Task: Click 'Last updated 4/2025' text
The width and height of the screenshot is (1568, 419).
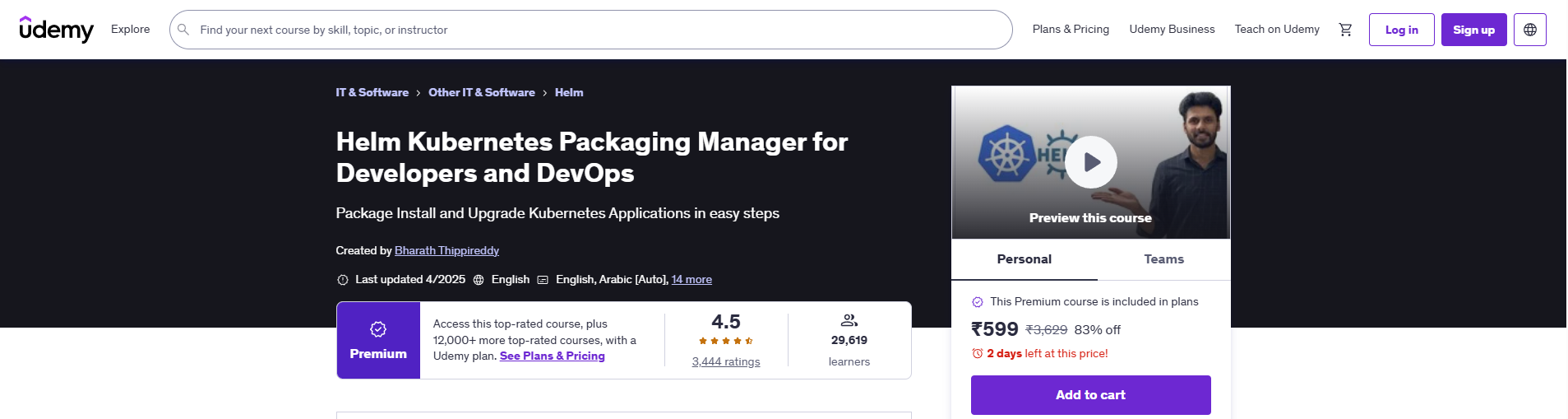Action: pyautogui.click(x=410, y=280)
